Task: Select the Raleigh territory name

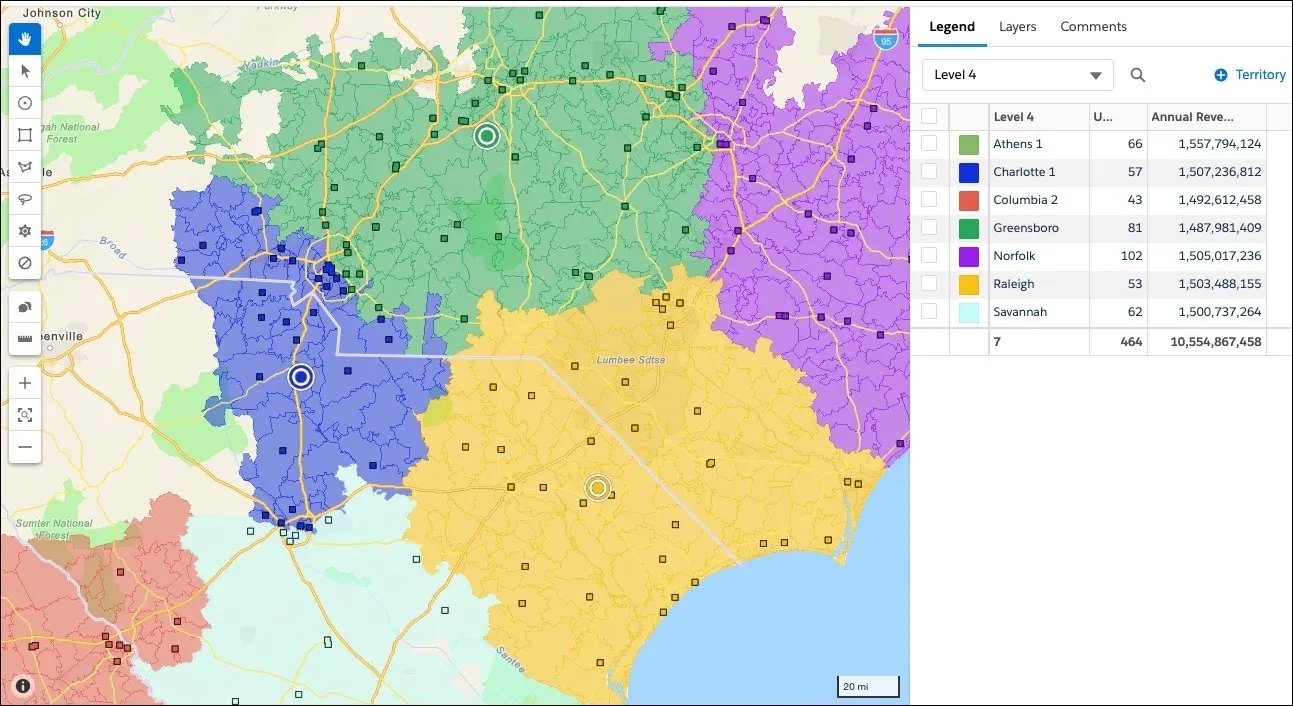Action: (1013, 284)
